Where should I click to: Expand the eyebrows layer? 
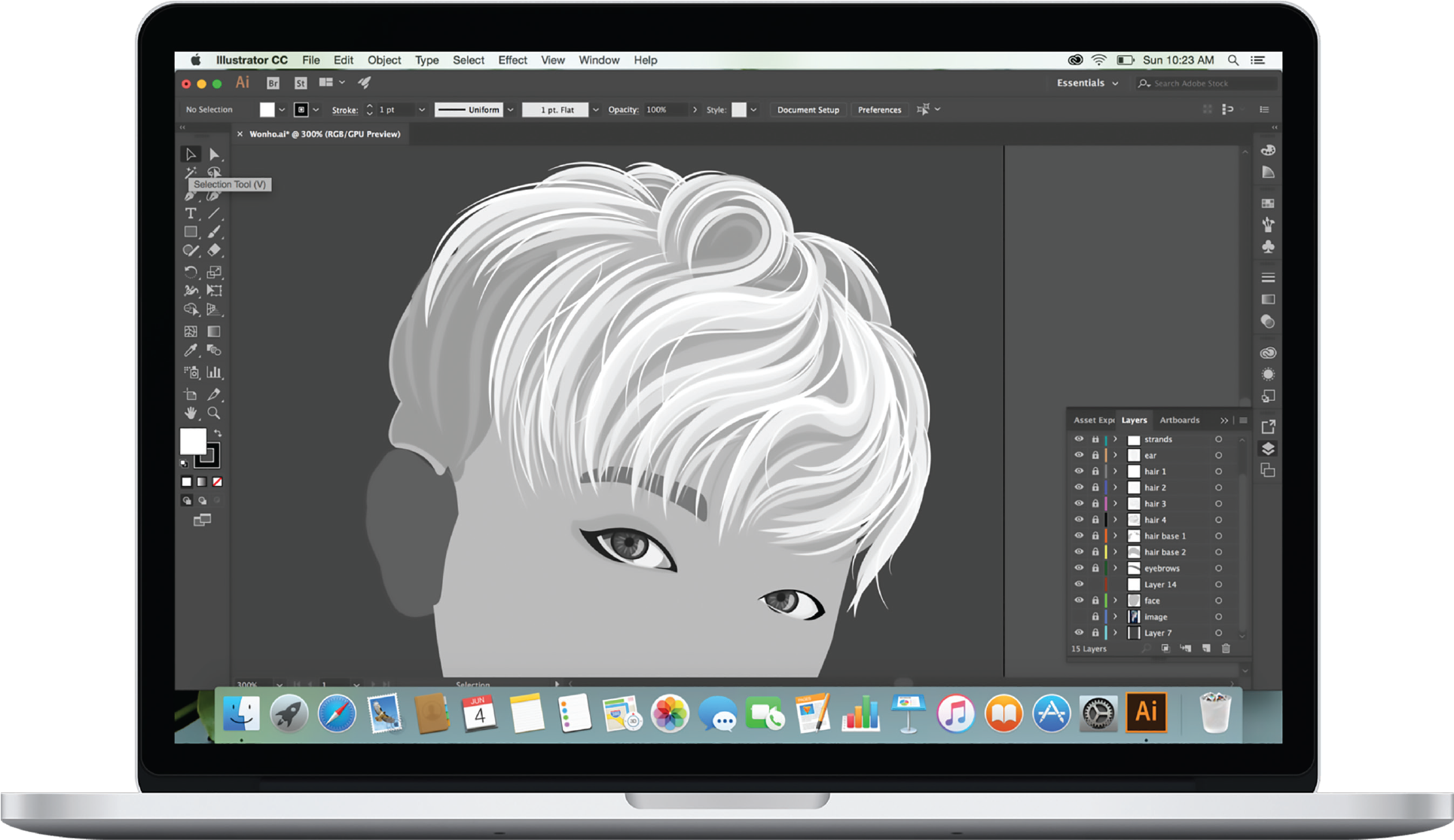1116,568
